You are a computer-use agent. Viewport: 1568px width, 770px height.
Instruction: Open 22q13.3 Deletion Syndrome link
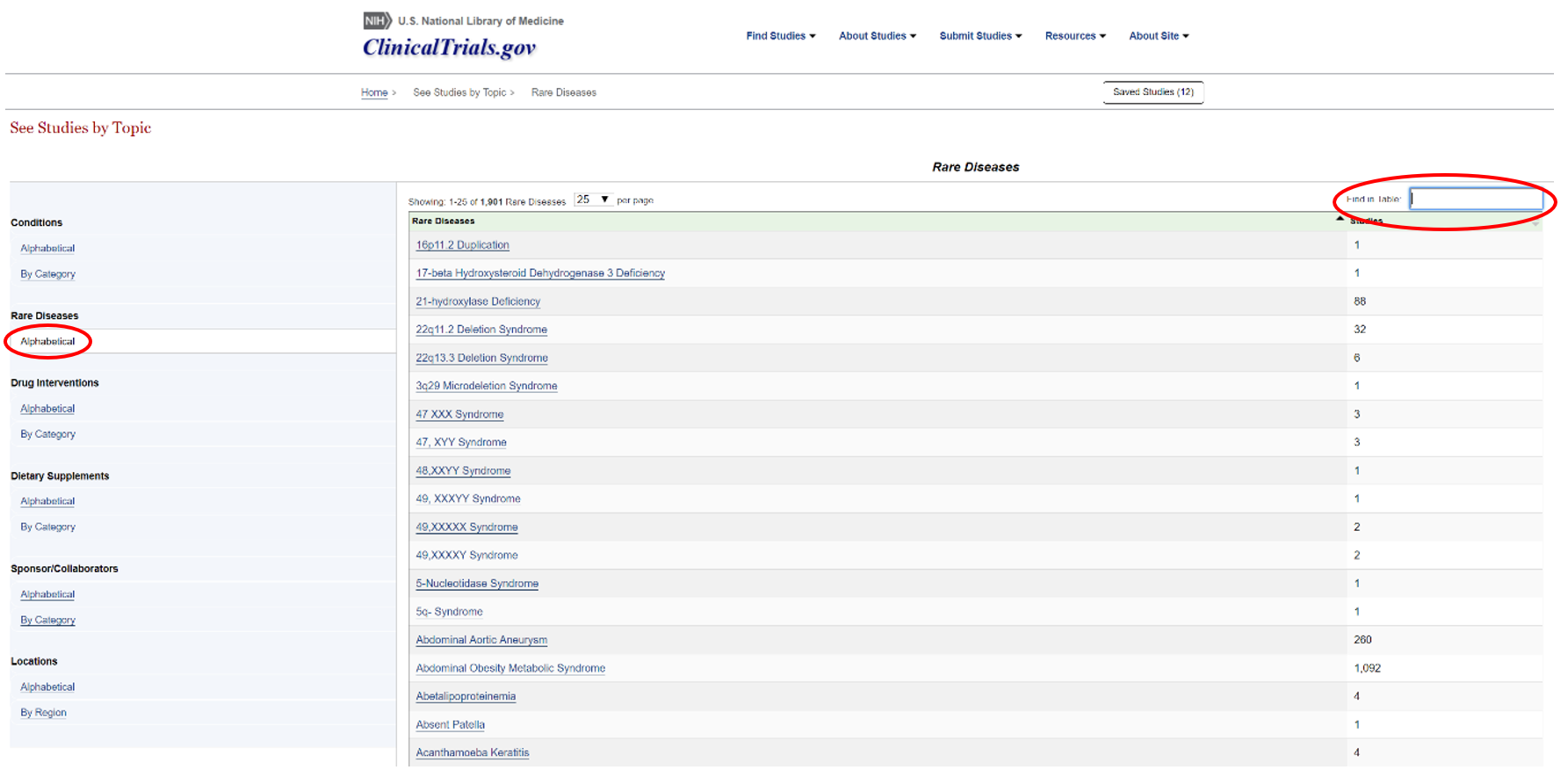coord(481,358)
